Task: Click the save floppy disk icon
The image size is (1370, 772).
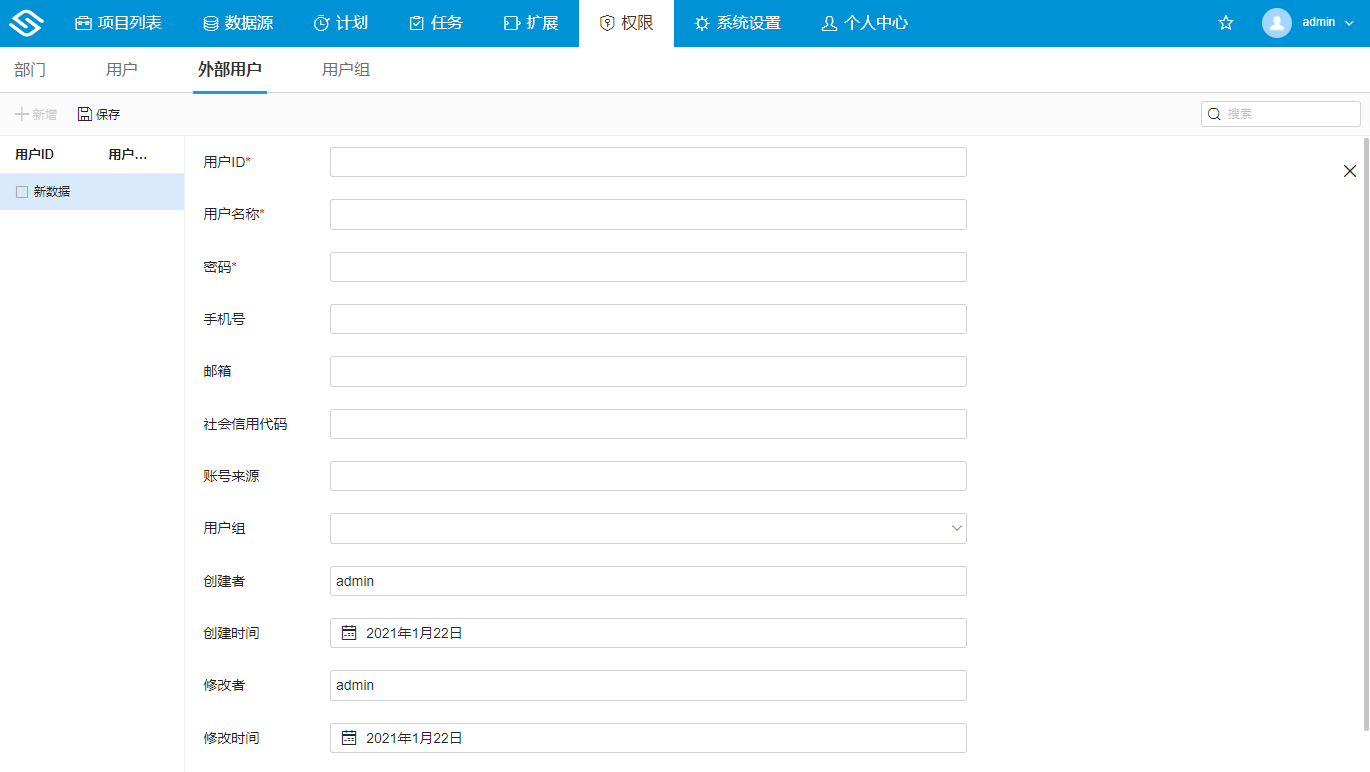Action: [x=85, y=114]
